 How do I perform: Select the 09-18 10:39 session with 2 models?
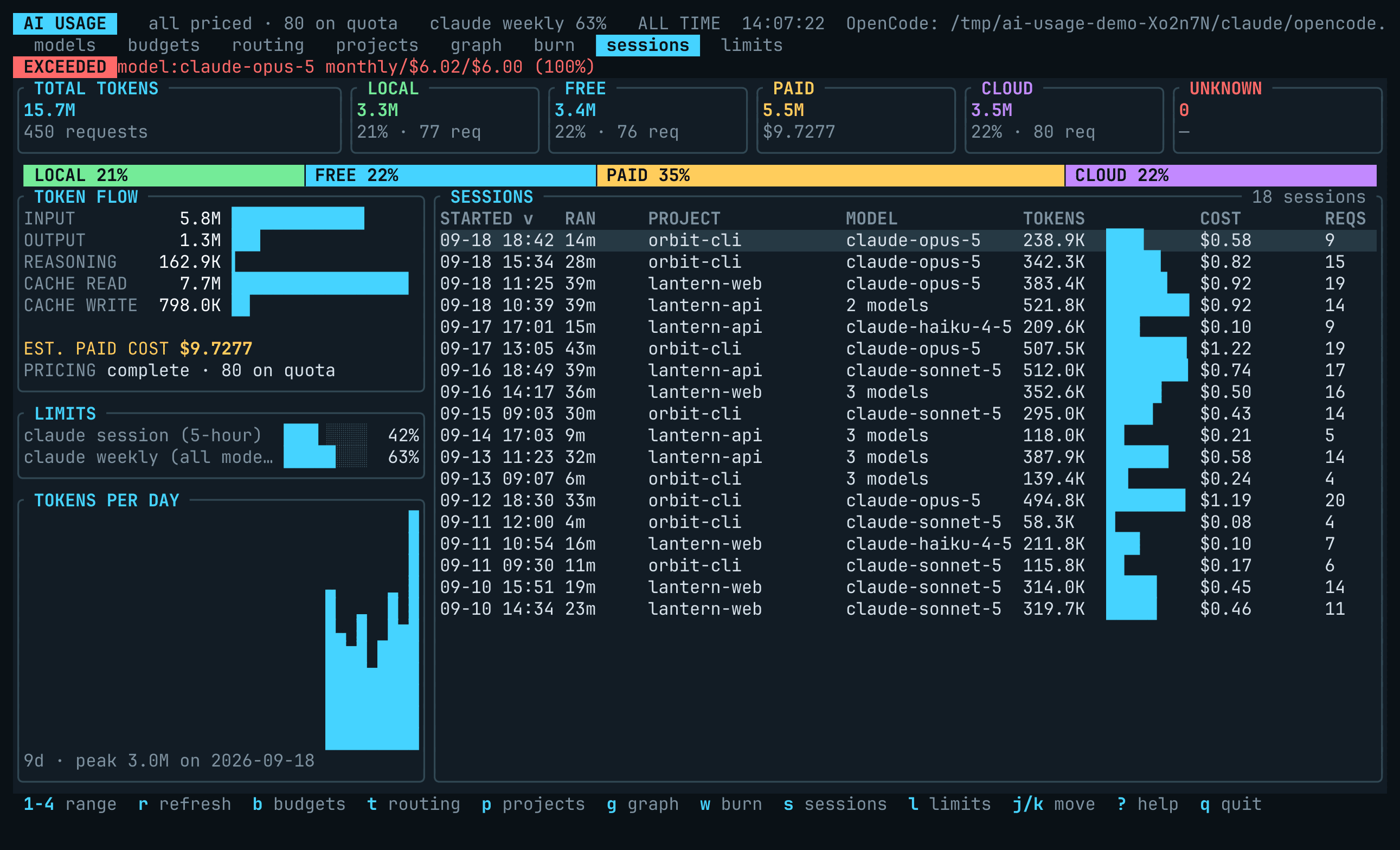click(908, 305)
